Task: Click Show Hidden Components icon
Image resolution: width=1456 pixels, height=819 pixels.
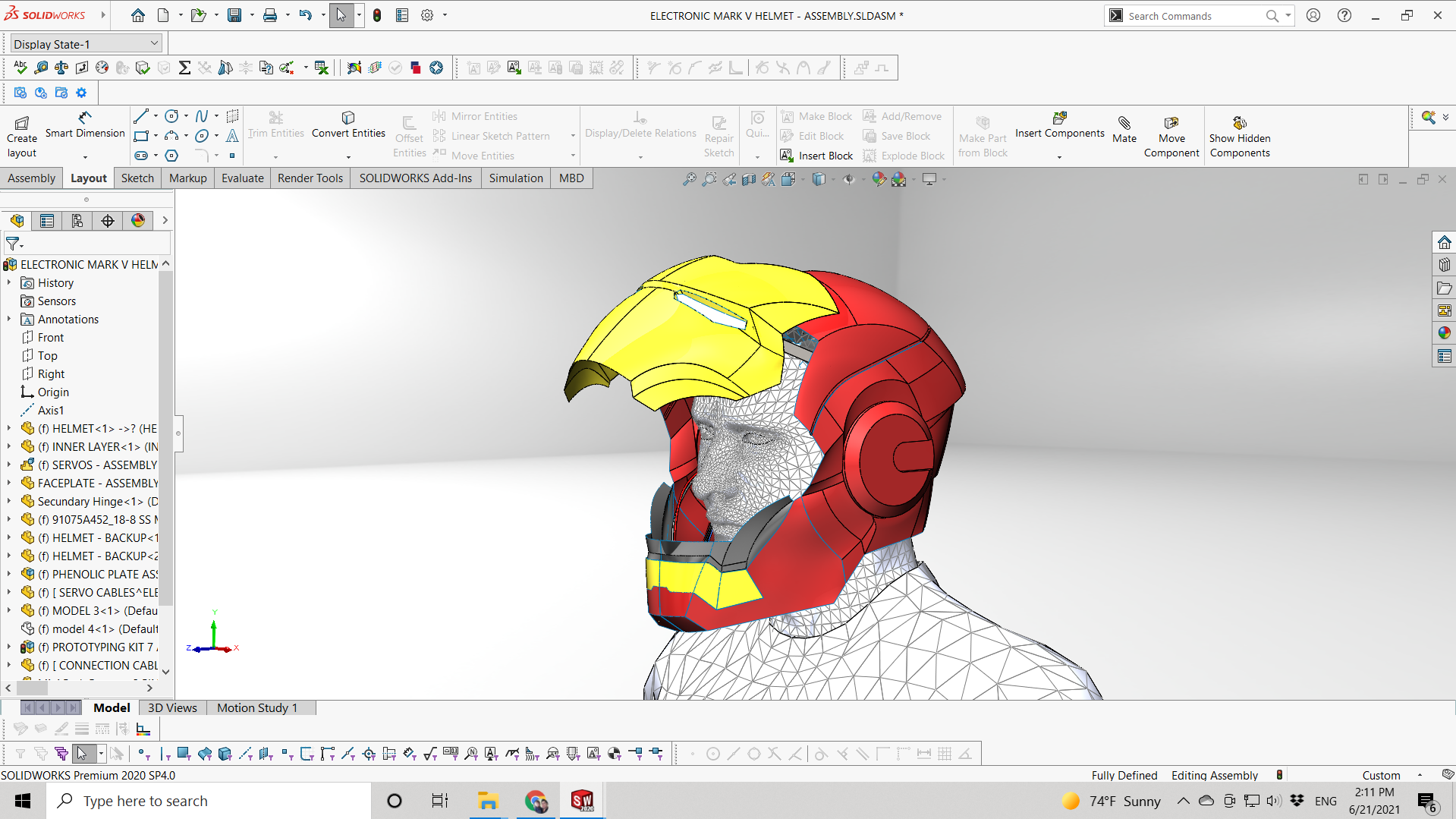Action: [1239, 124]
